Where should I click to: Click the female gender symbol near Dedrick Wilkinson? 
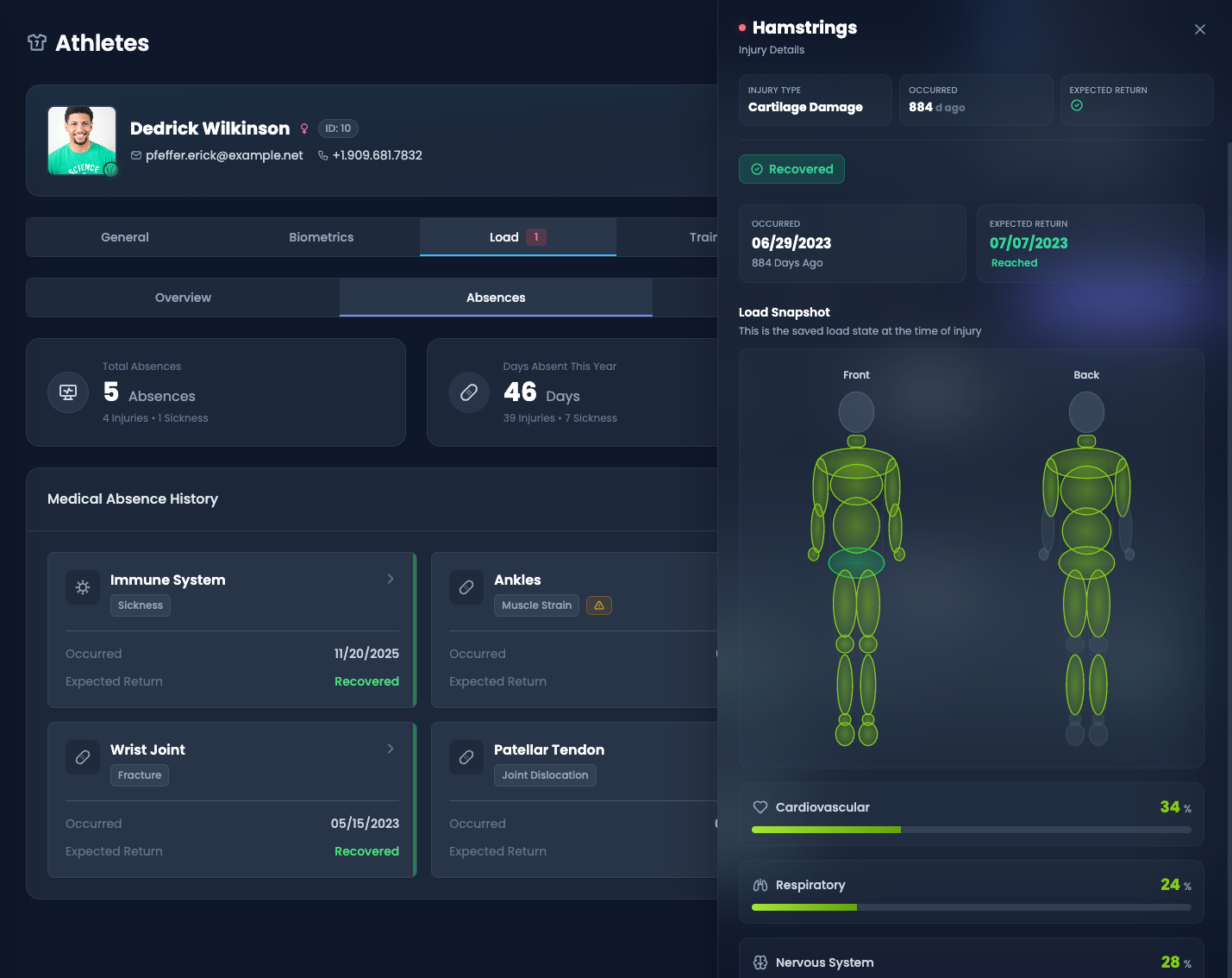click(x=304, y=128)
